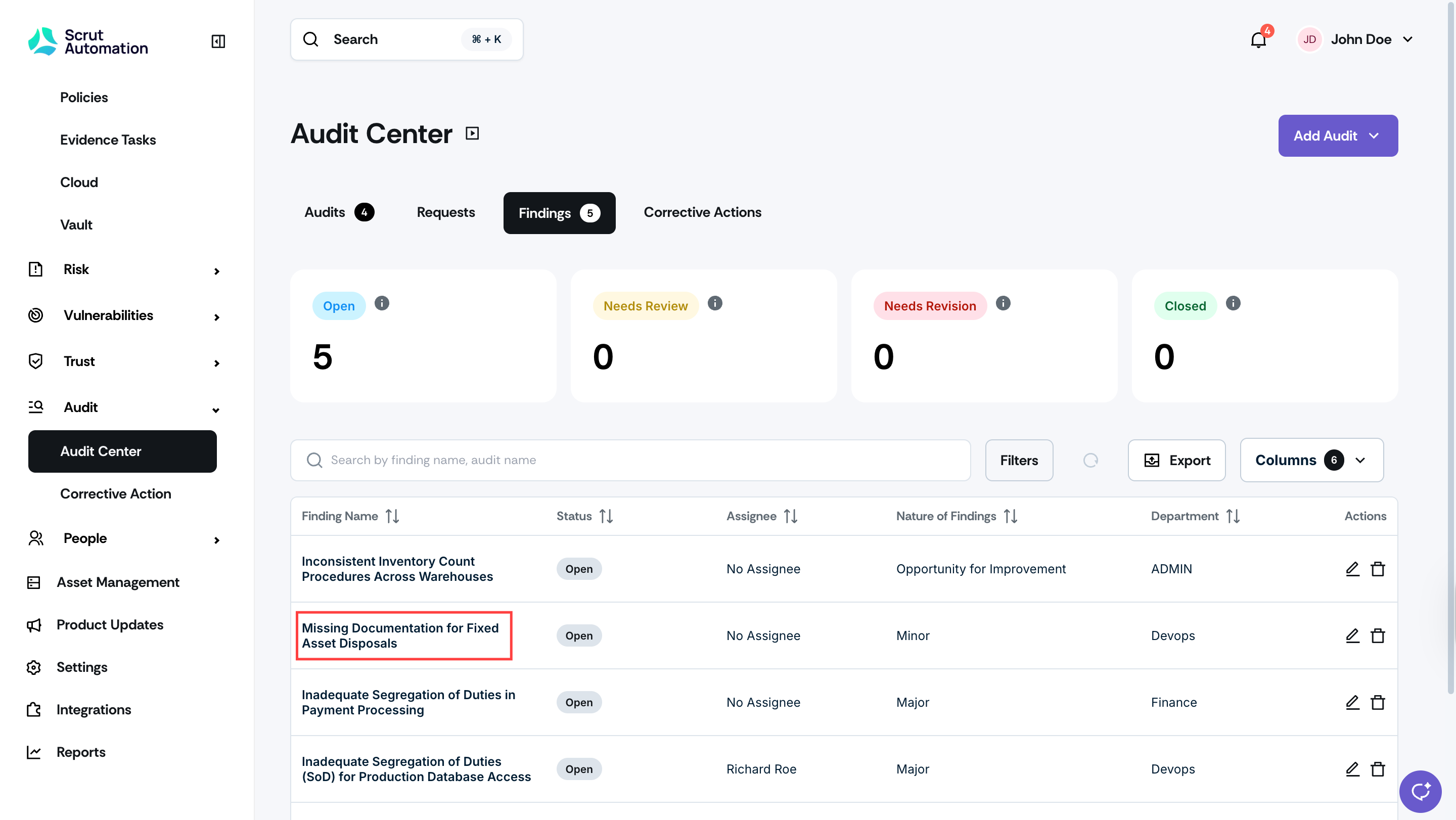Image resolution: width=1456 pixels, height=820 pixels.
Task: Open the Add Audit dropdown
Action: click(1338, 135)
